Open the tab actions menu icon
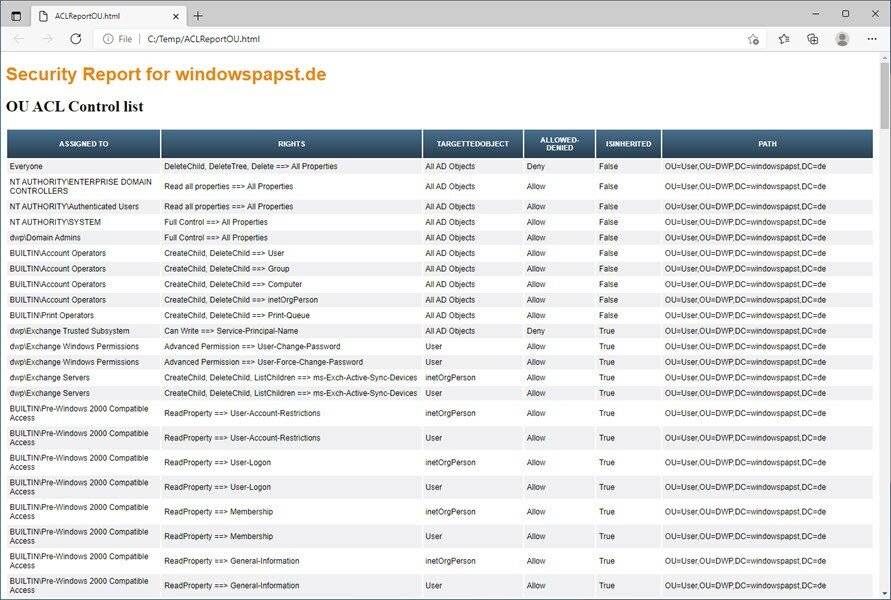Viewport: 891px width, 600px height. [x=16, y=15]
